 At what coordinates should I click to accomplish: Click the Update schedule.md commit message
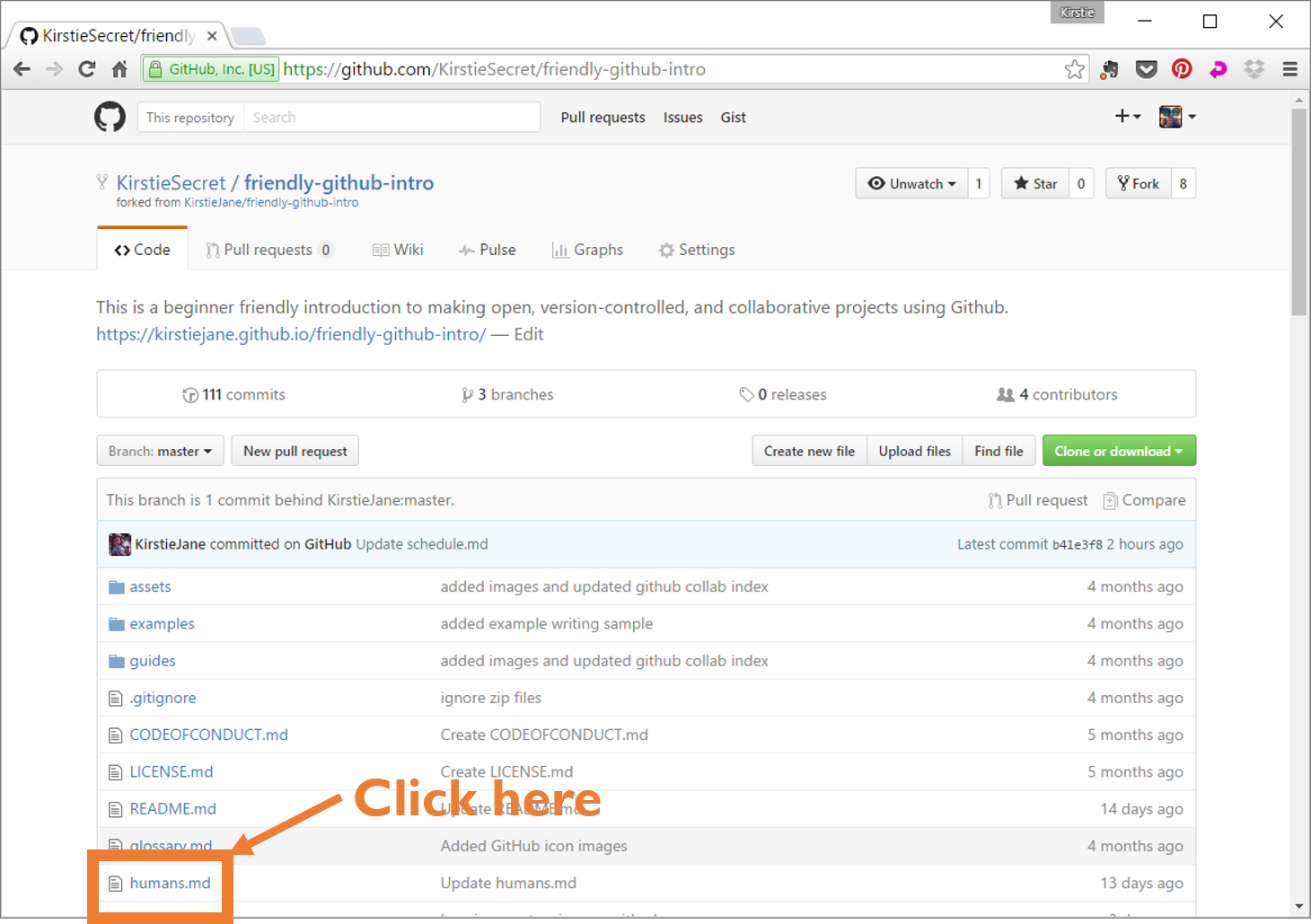click(422, 544)
